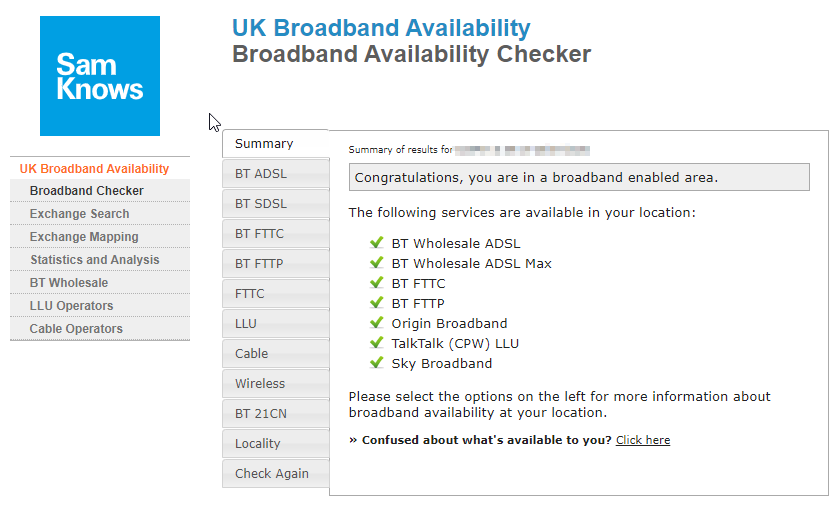Go to Exchange Mapping page
Image resolution: width=837 pixels, height=507 pixels.
(x=84, y=237)
